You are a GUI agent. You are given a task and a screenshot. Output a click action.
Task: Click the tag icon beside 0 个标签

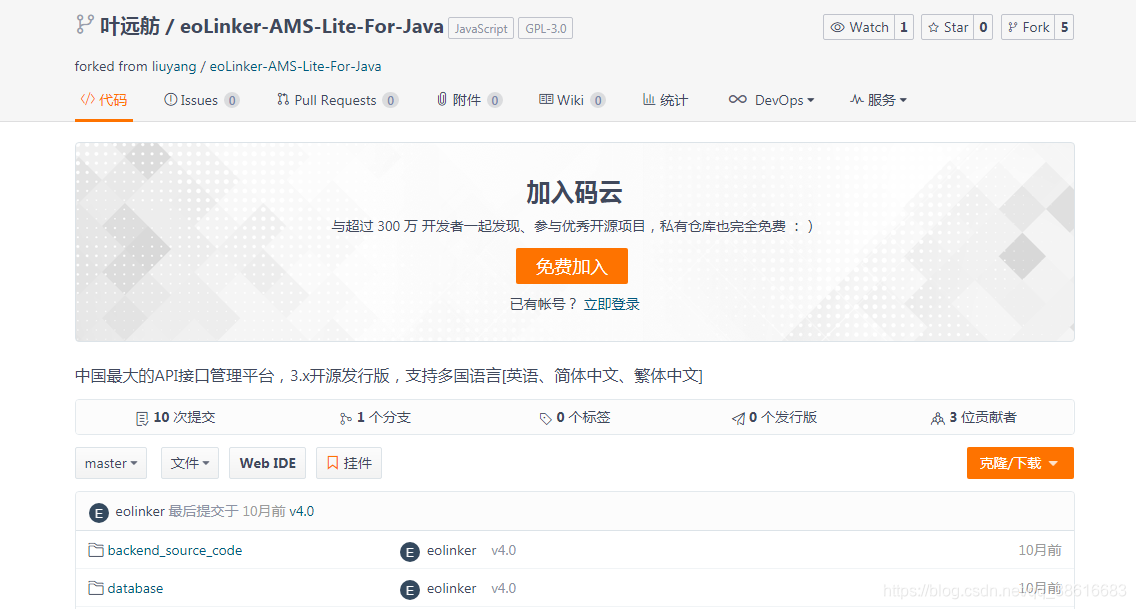coord(546,419)
